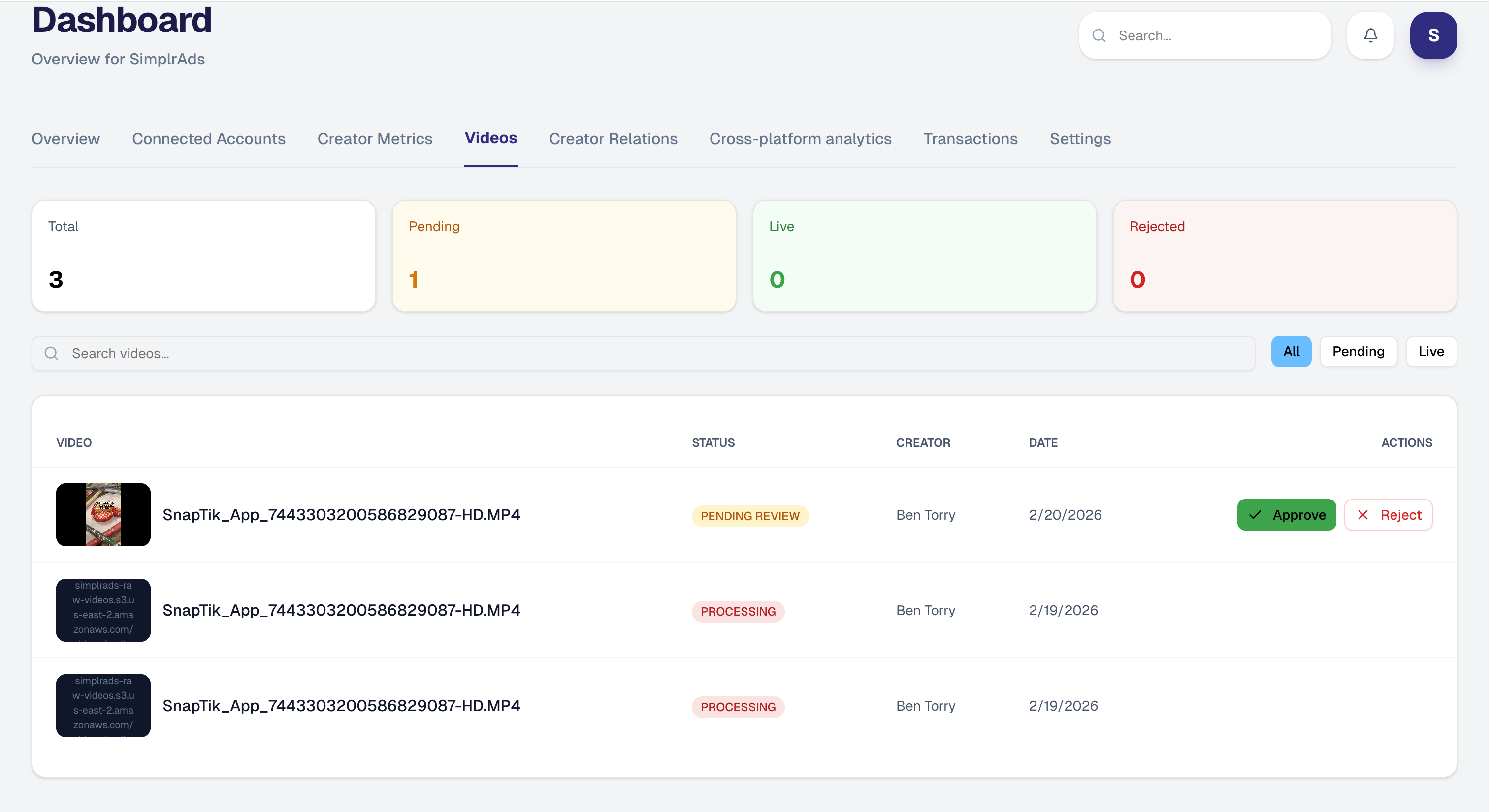The image size is (1489, 812).
Task: Enable the Pending videos filter
Action: coord(1358,351)
